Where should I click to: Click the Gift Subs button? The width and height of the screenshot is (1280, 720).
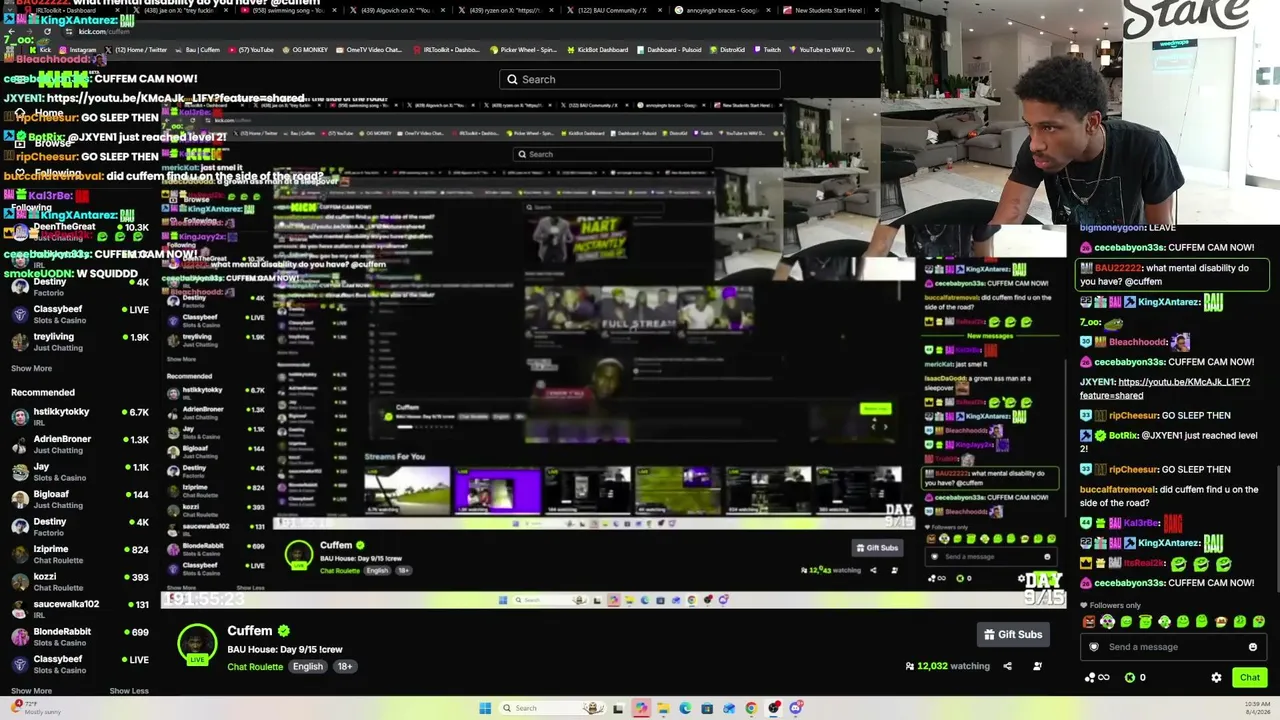click(x=1014, y=634)
